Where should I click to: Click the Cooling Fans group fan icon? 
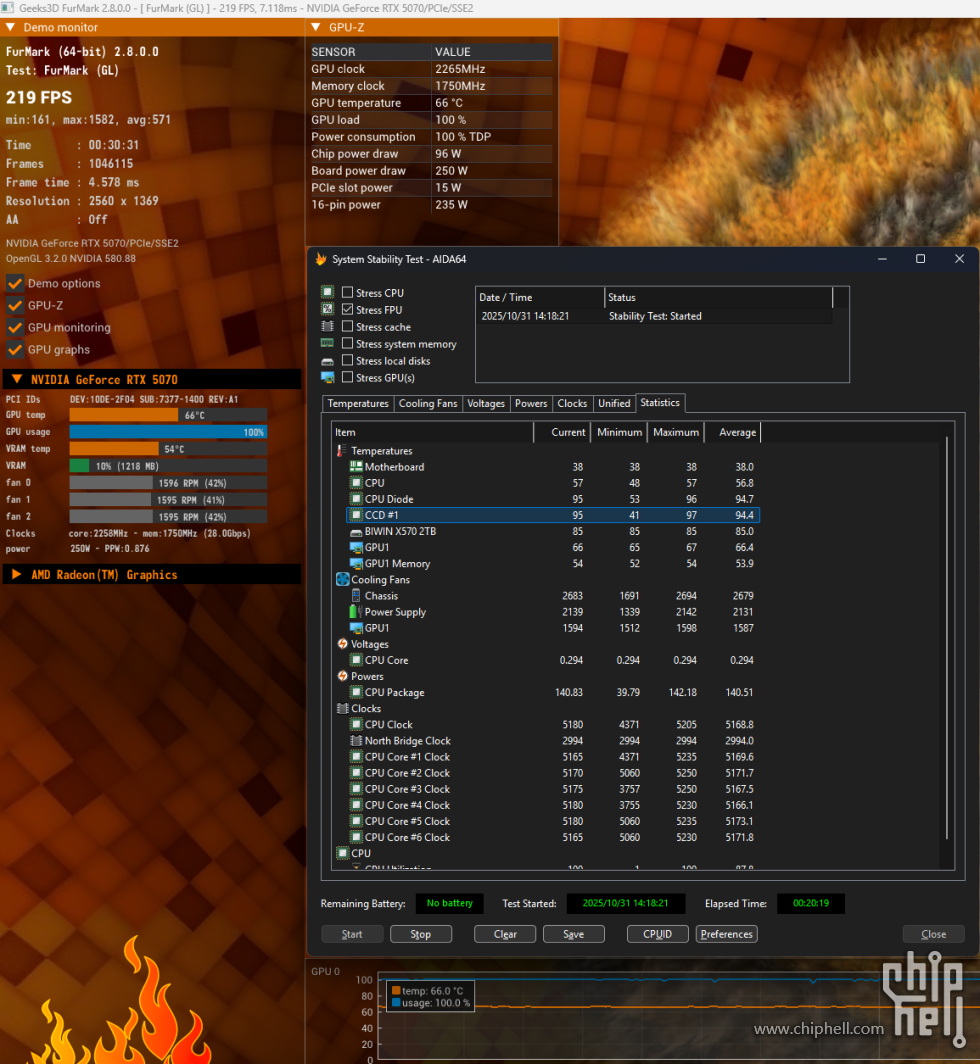343,580
